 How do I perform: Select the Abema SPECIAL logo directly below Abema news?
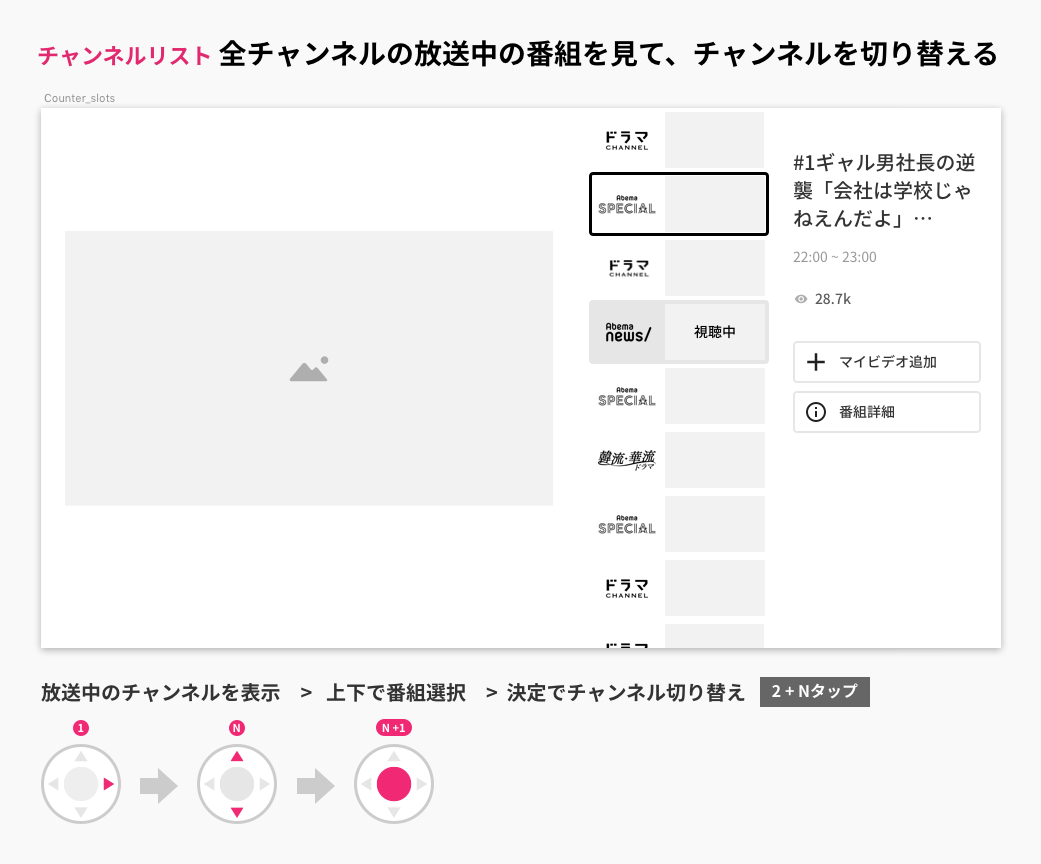tap(626, 396)
